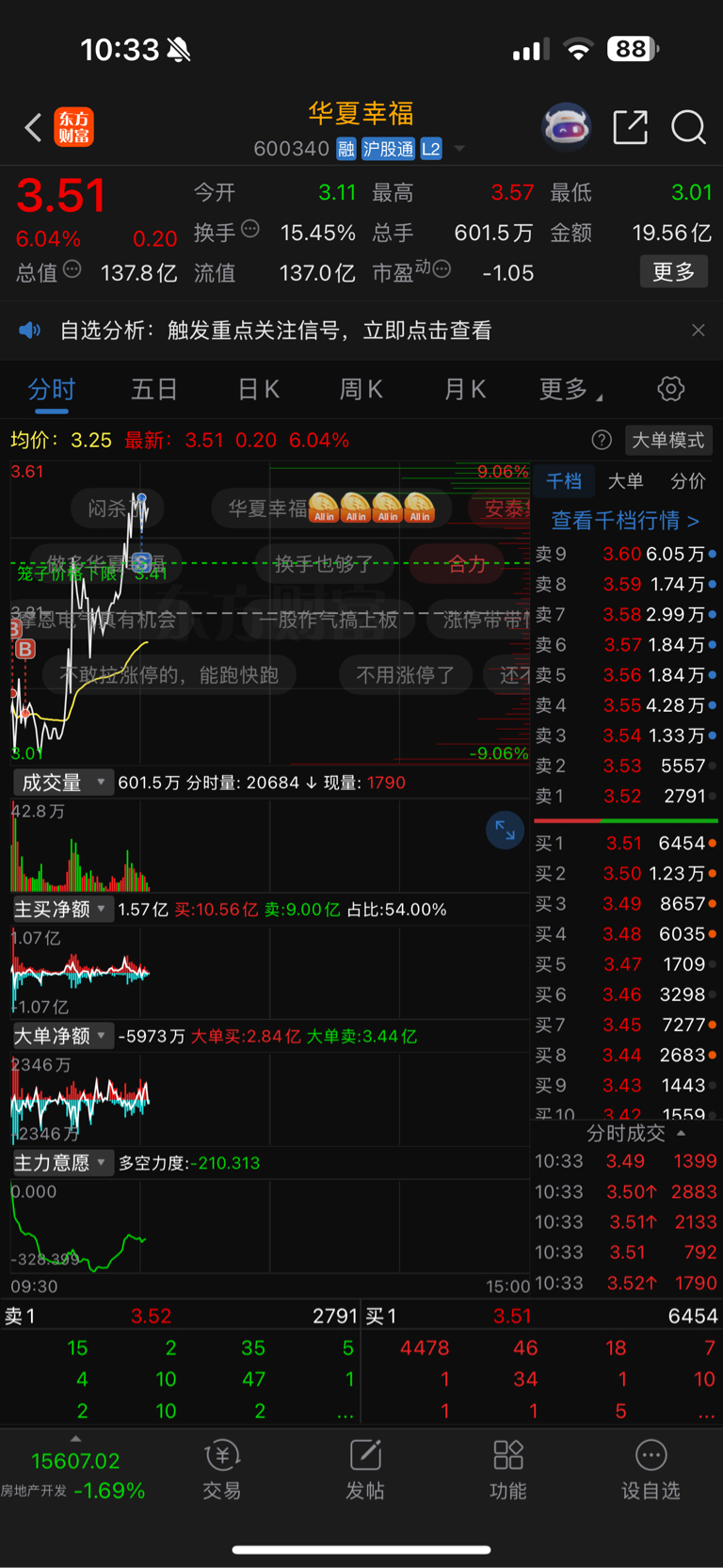This screenshot has width=723, height=1568.
Task: Tap the 4478 queue order cell
Action: click(x=425, y=1348)
